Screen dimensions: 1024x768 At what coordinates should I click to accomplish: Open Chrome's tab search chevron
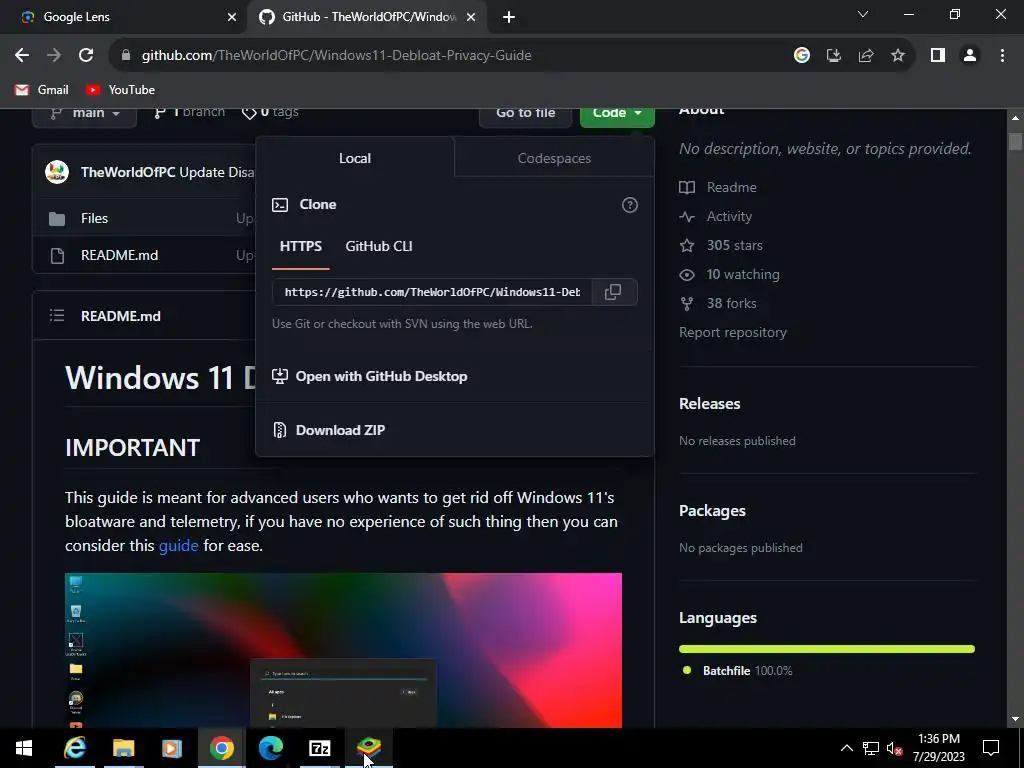coord(863,14)
